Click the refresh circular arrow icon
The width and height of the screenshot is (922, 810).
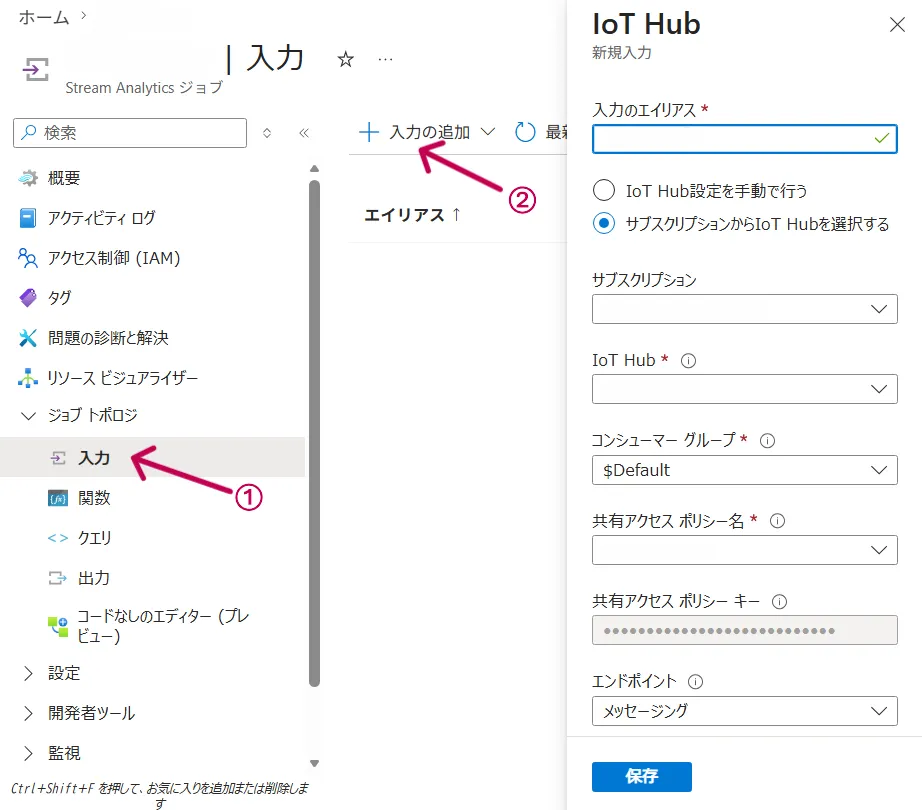click(x=525, y=132)
